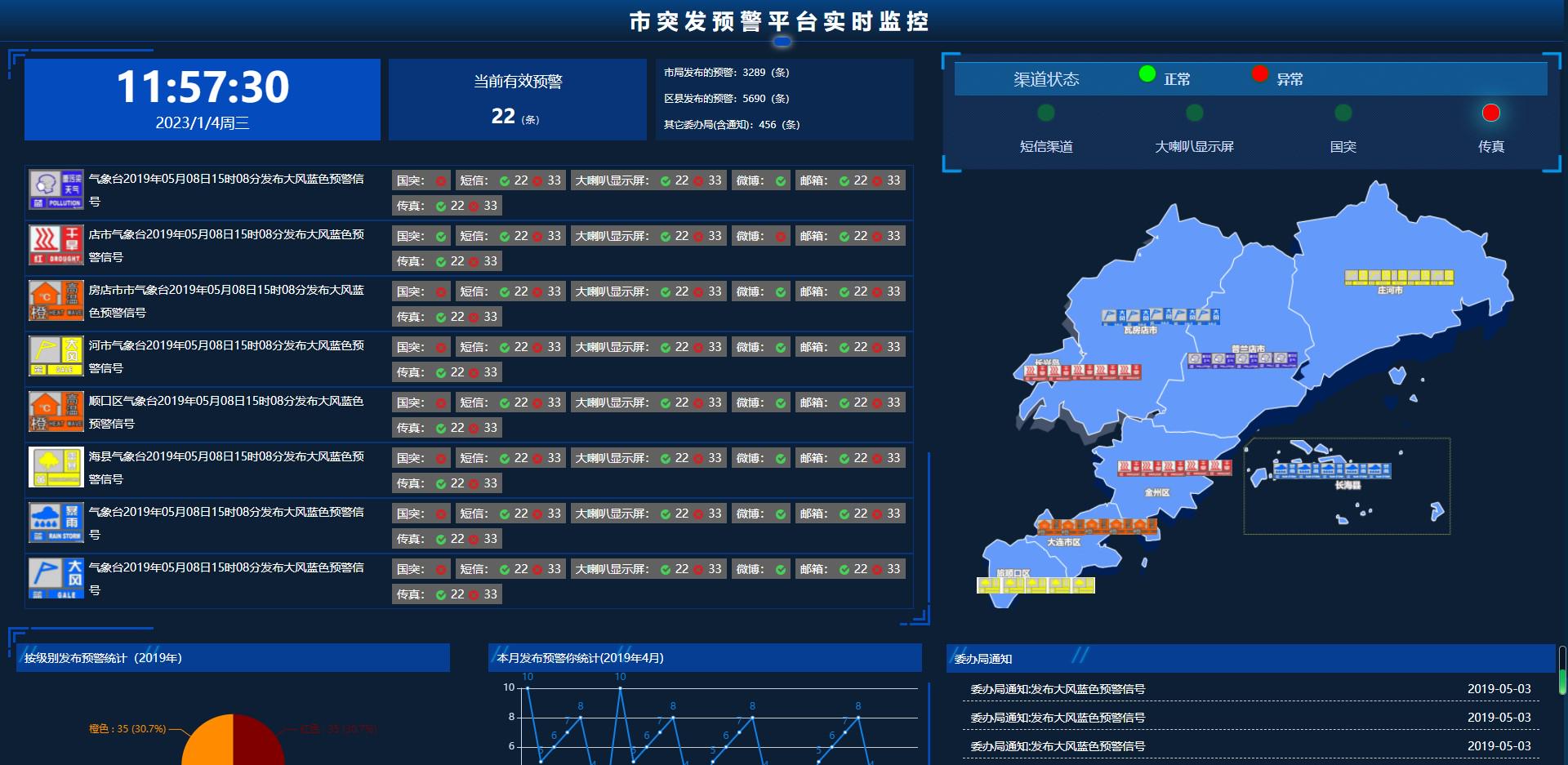Click the yellow gale warning icon
This screenshot has height=765, width=1568.
(56, 356)
